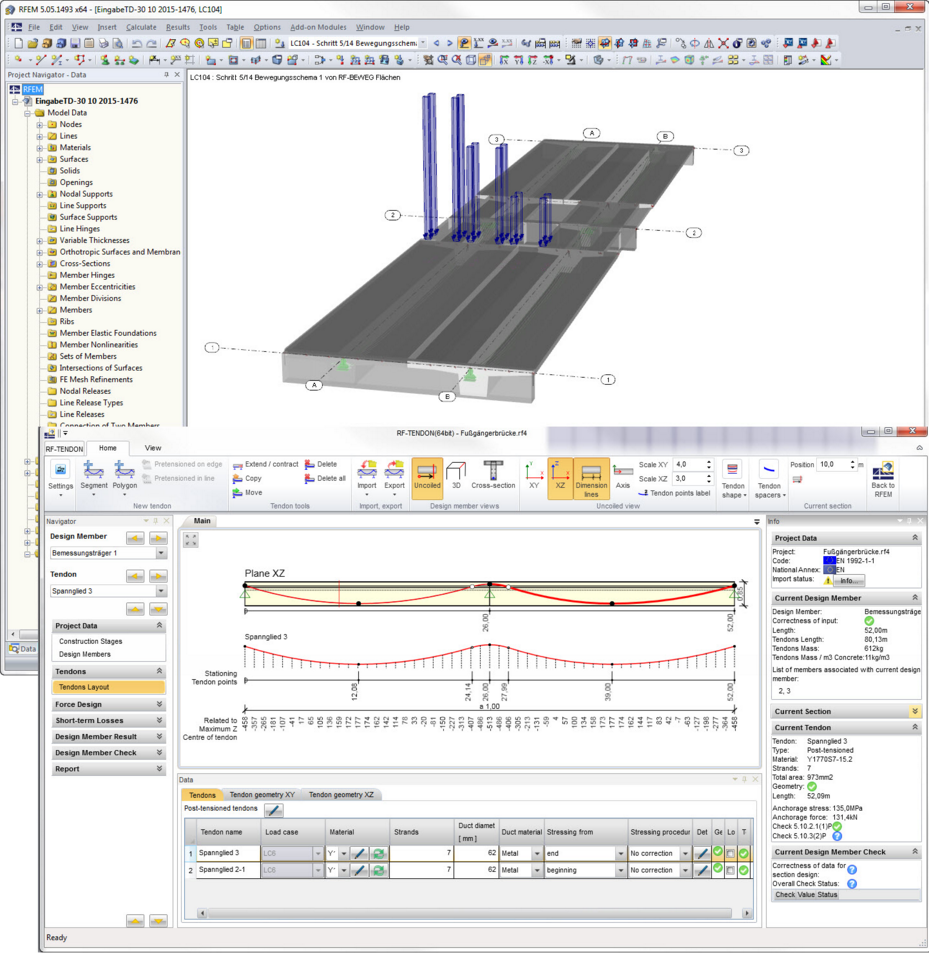The image size is (929, 953).
Task: Enable Tendon points label option
Action: click(679, 494)
